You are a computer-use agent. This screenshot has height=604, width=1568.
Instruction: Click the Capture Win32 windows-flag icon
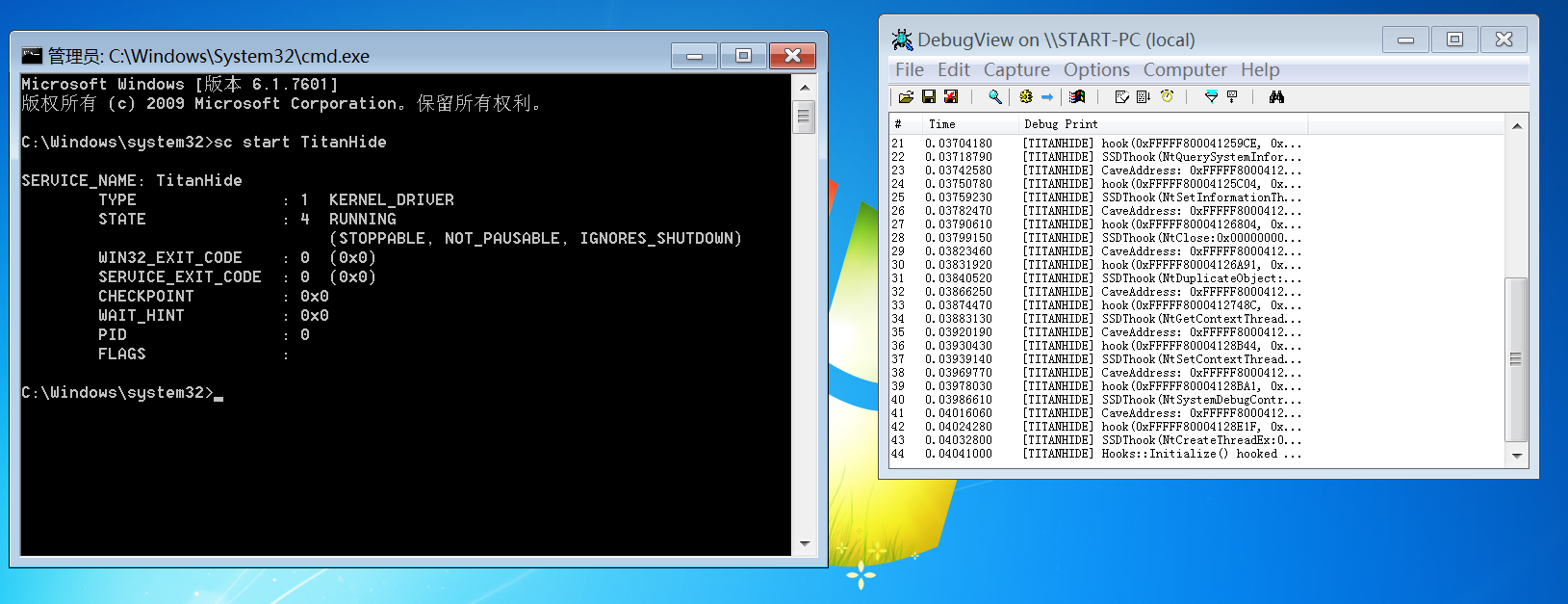point(1077,96)
